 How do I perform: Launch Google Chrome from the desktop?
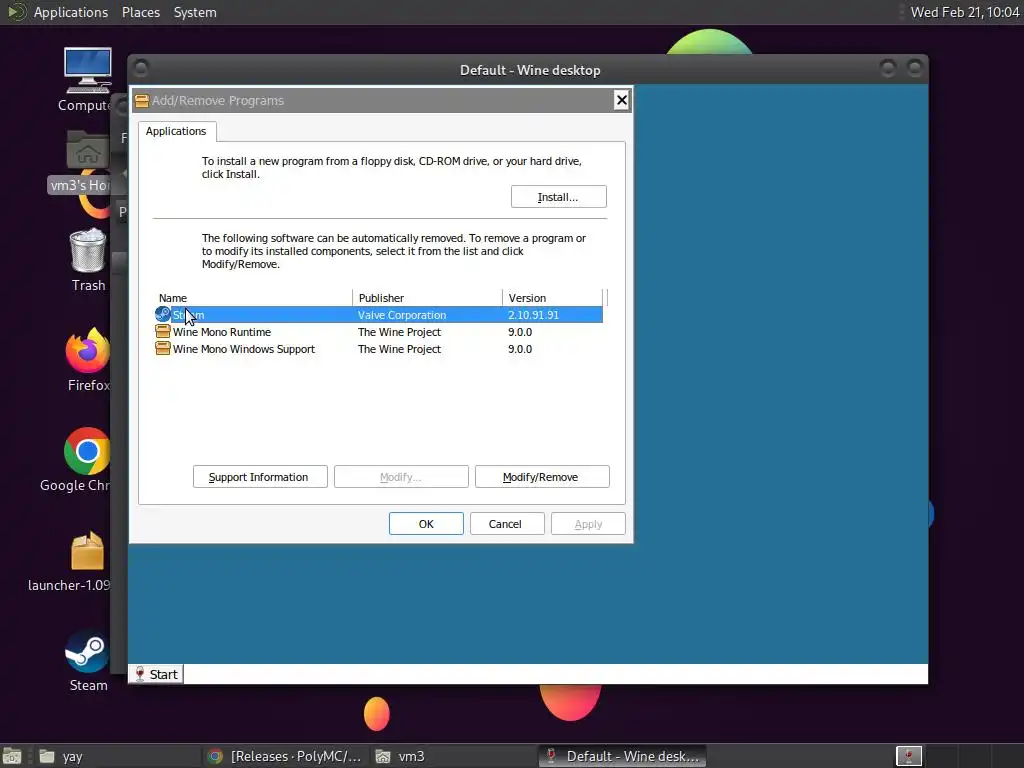coord(87,451)
